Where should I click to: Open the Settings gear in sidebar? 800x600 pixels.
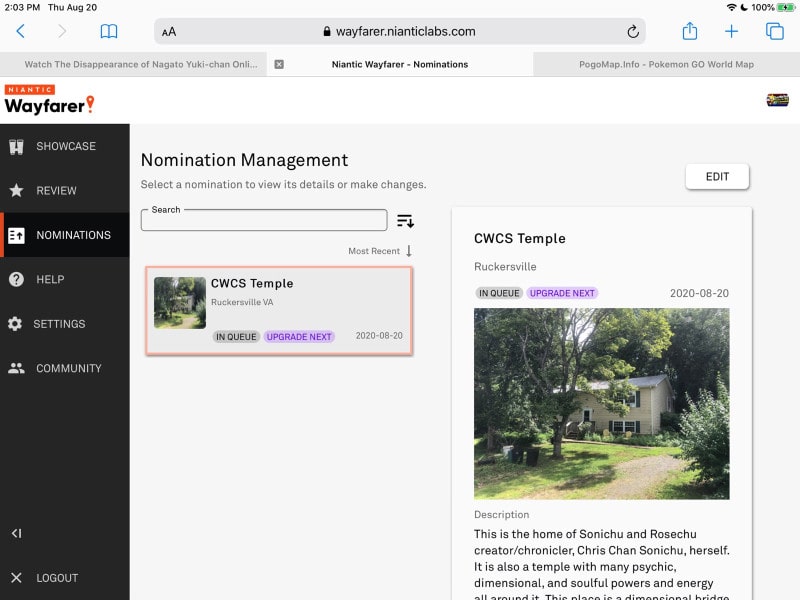[15, 324]
